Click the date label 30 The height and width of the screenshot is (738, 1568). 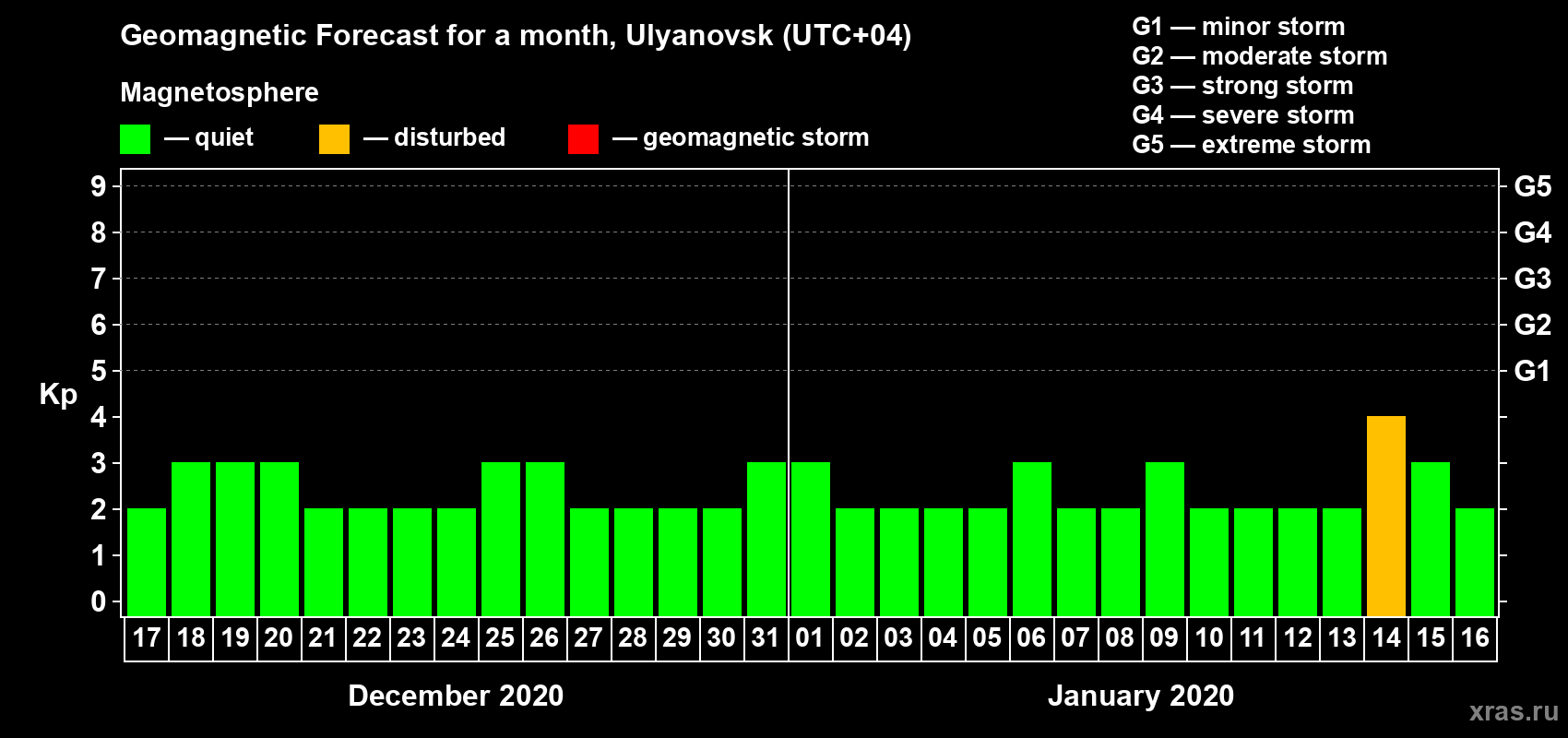[721, 638]
